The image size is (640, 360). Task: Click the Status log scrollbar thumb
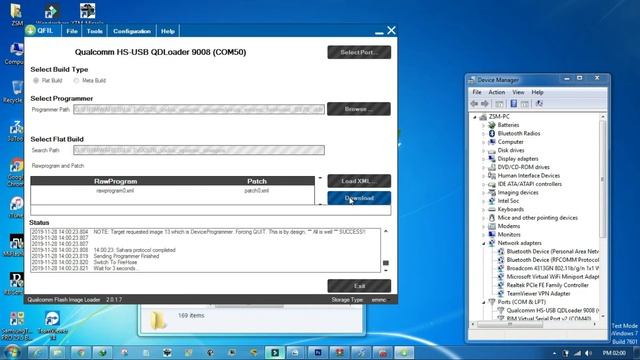click(386, 263)
